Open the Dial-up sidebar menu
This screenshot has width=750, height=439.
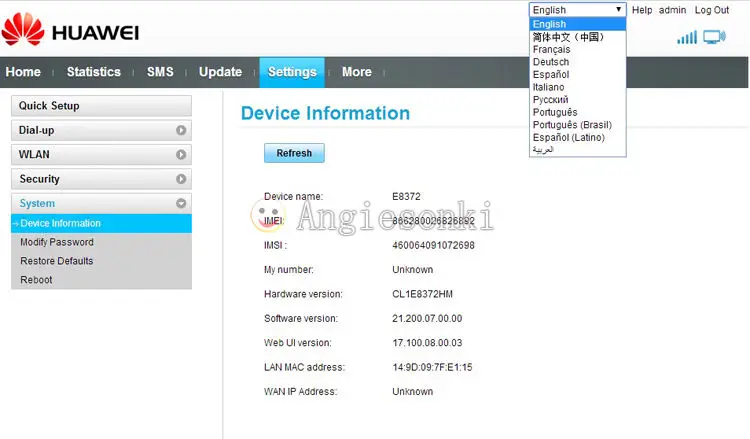point(101,130)
